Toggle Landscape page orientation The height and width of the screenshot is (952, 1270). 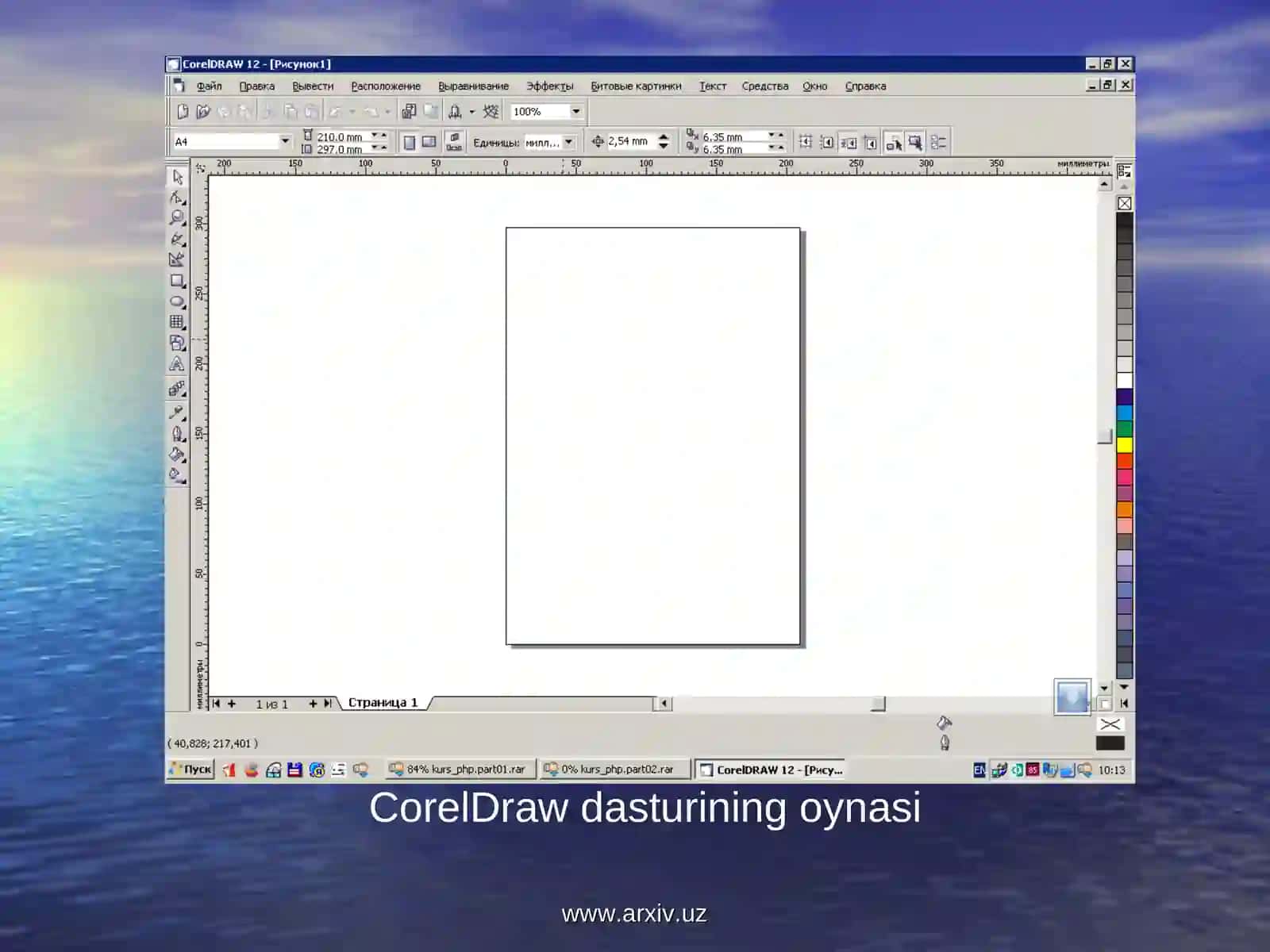tap(429, 142)
